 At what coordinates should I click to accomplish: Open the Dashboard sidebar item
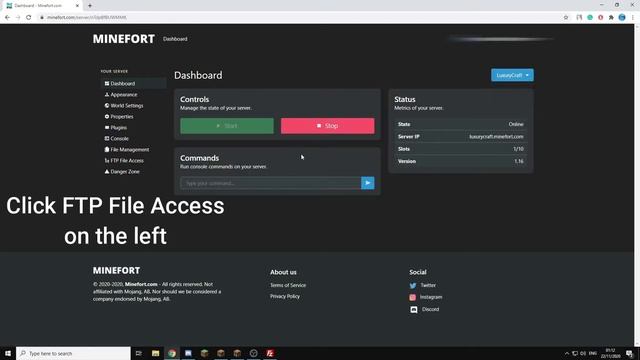133,83
